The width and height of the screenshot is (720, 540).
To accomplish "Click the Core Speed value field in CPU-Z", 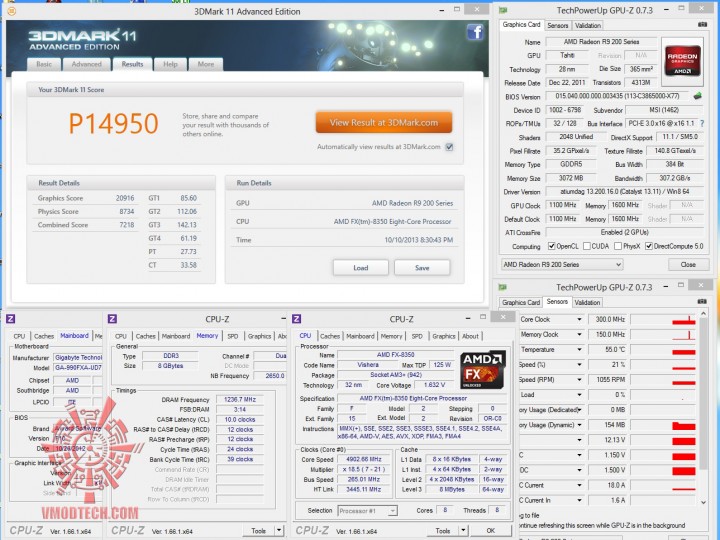I will [x=365, y=459].
